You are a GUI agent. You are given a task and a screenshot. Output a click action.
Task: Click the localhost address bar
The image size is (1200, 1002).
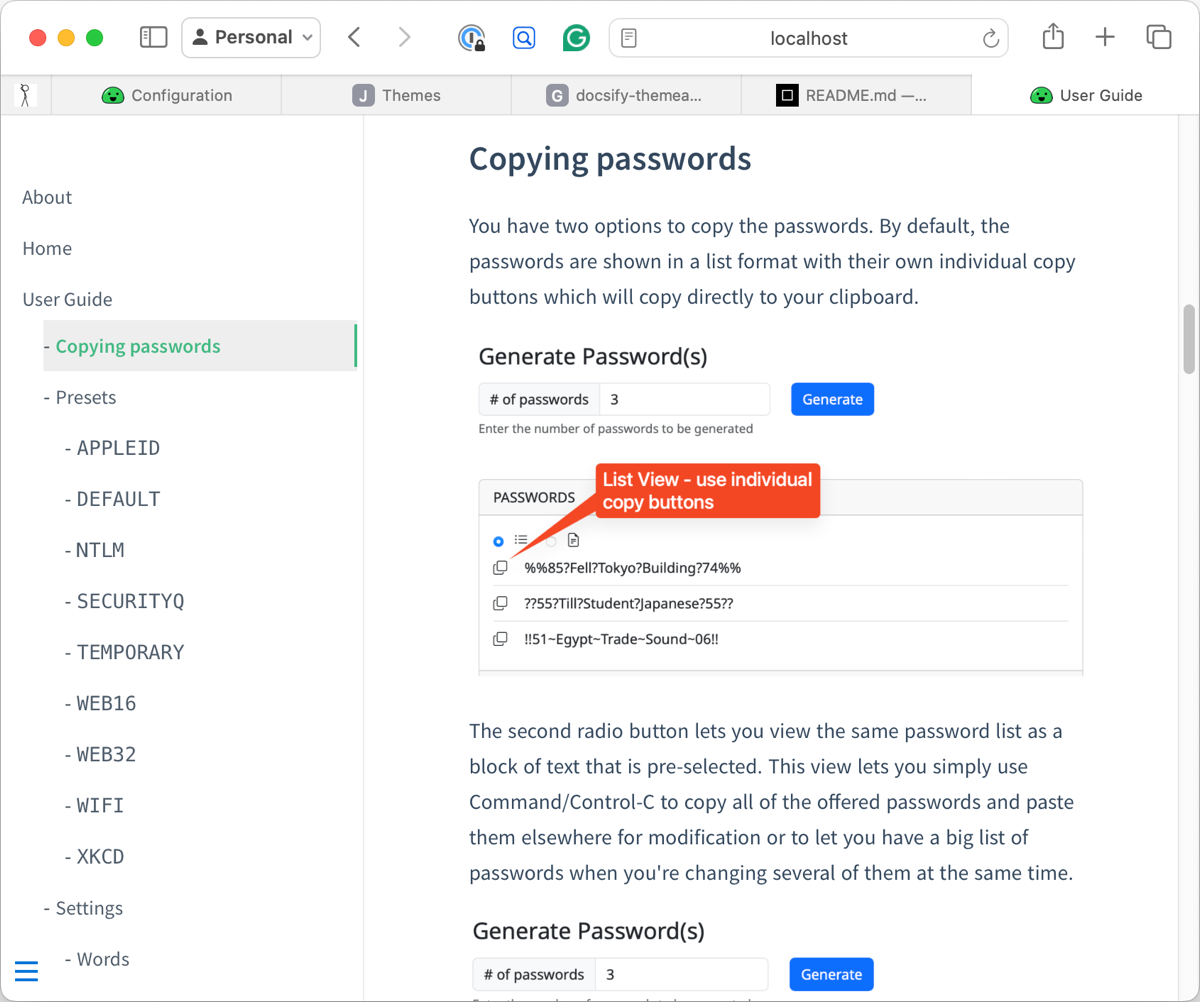tap(808, 39)
